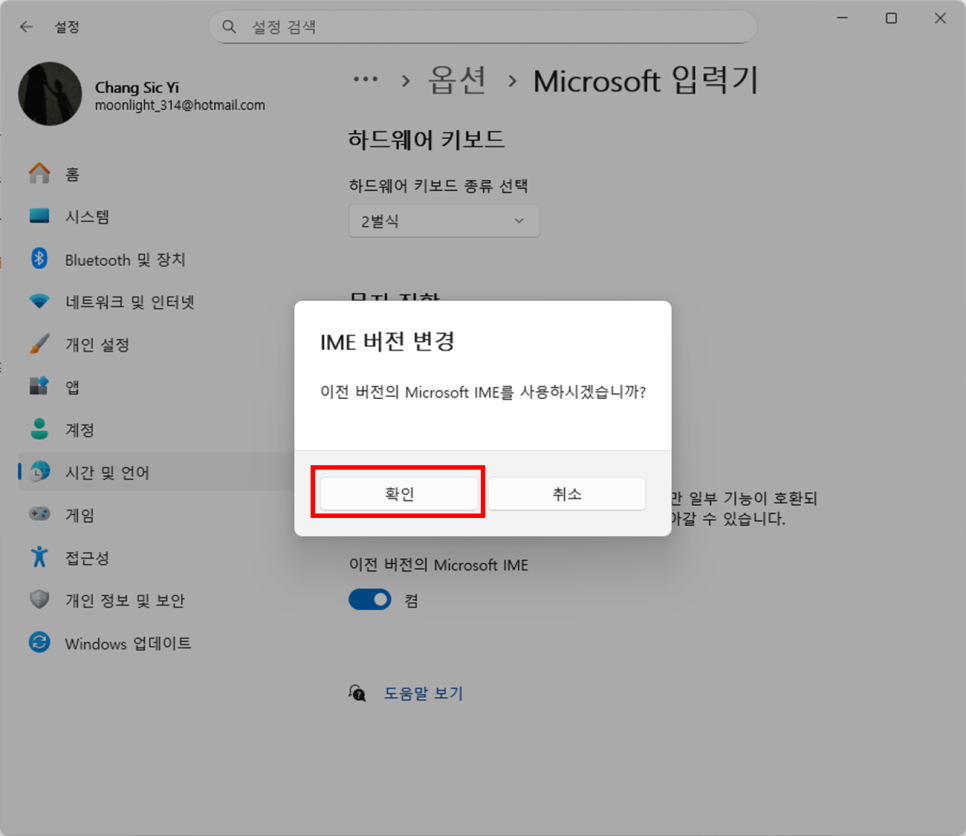Open Windows 업데이트 category
Screen dimensions: 966x836
pyautogui.click(x=156, y=643)
